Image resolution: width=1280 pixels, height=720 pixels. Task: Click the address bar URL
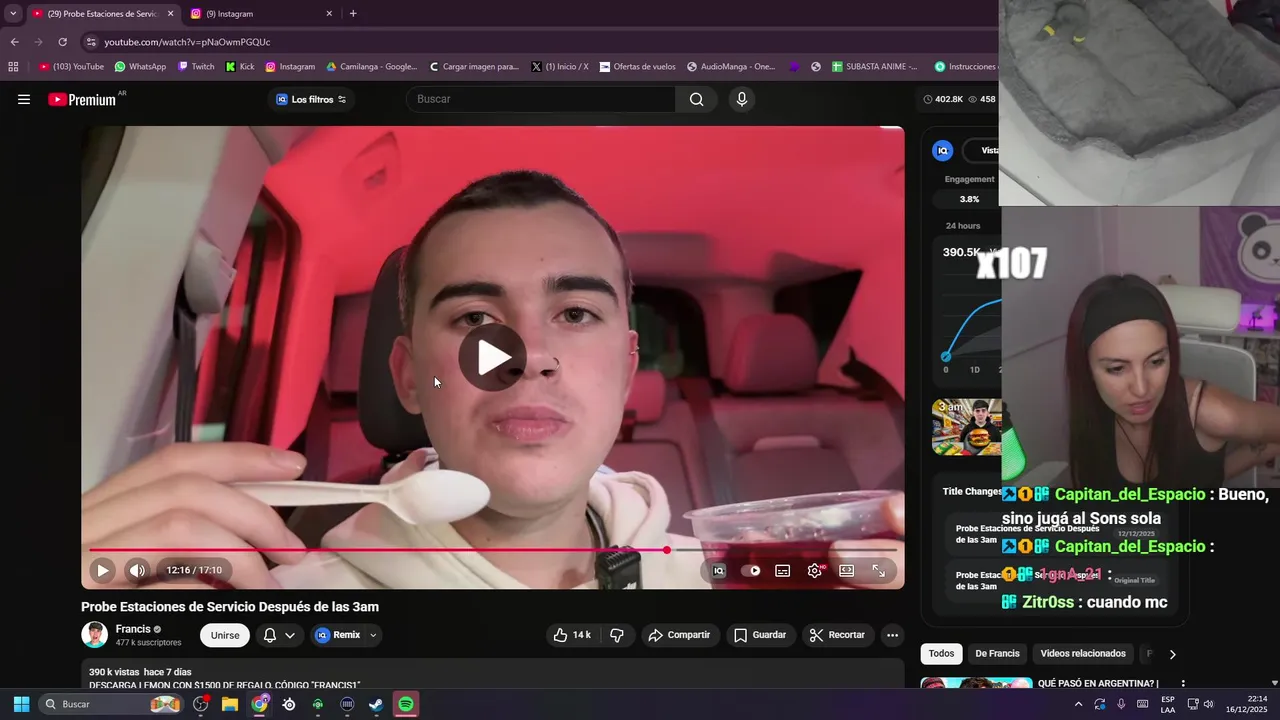pos(187,42)
